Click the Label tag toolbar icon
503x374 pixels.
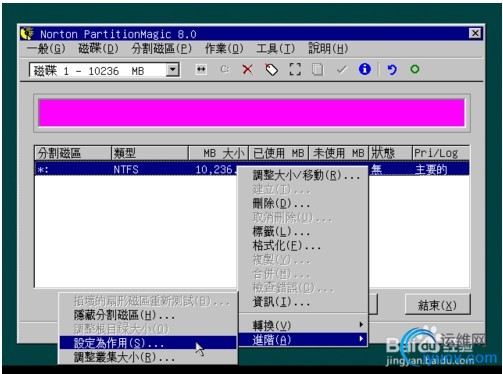point(272,70)
